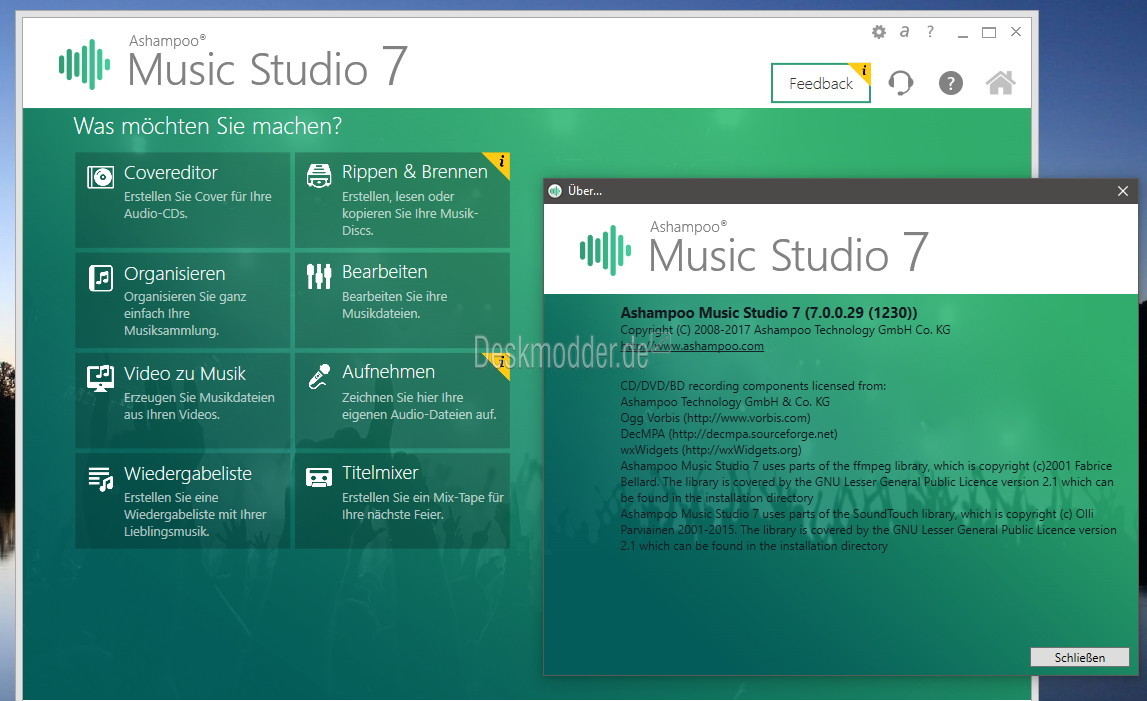Click 'Was möchten Sie machen?' heading

[x=208, y=126]
